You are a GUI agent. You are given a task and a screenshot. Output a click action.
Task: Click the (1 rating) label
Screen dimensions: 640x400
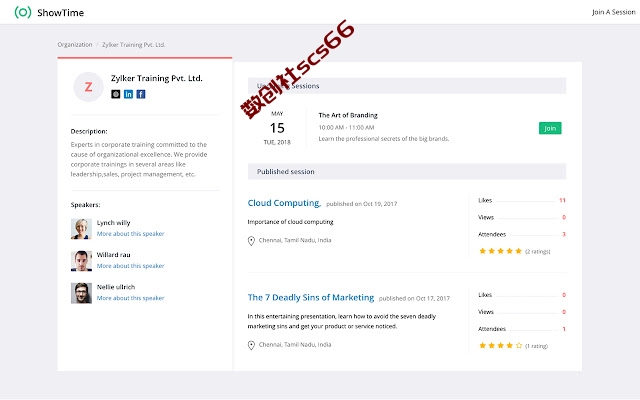536,346
